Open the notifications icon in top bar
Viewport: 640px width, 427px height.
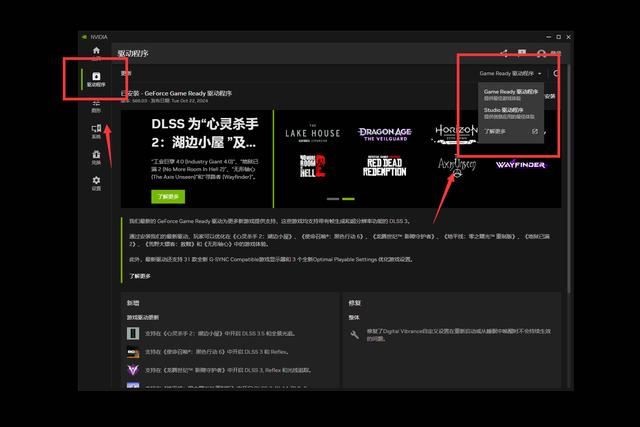[x=522, y=53]
